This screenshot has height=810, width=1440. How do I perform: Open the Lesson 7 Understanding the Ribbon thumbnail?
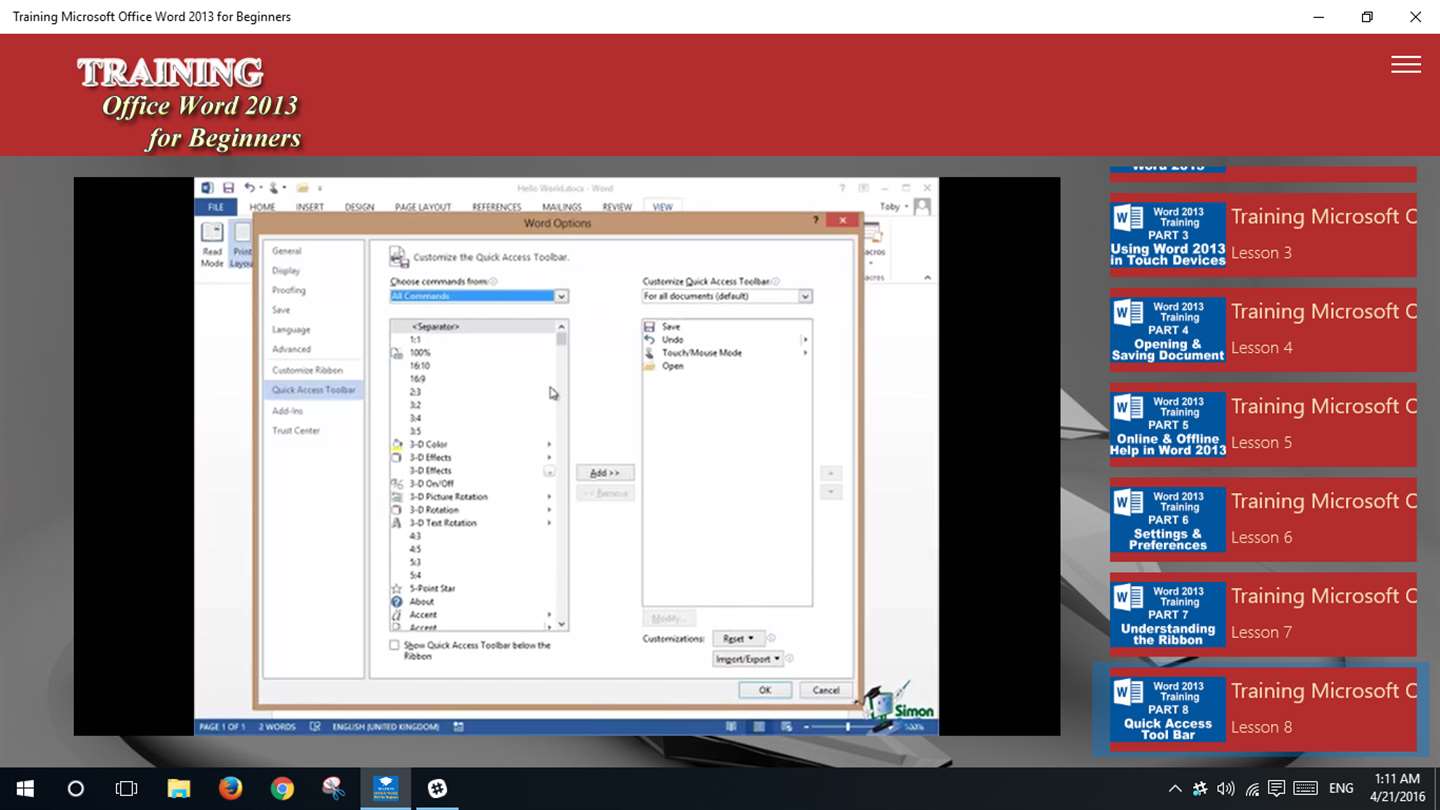click(x=1168, y=615)
